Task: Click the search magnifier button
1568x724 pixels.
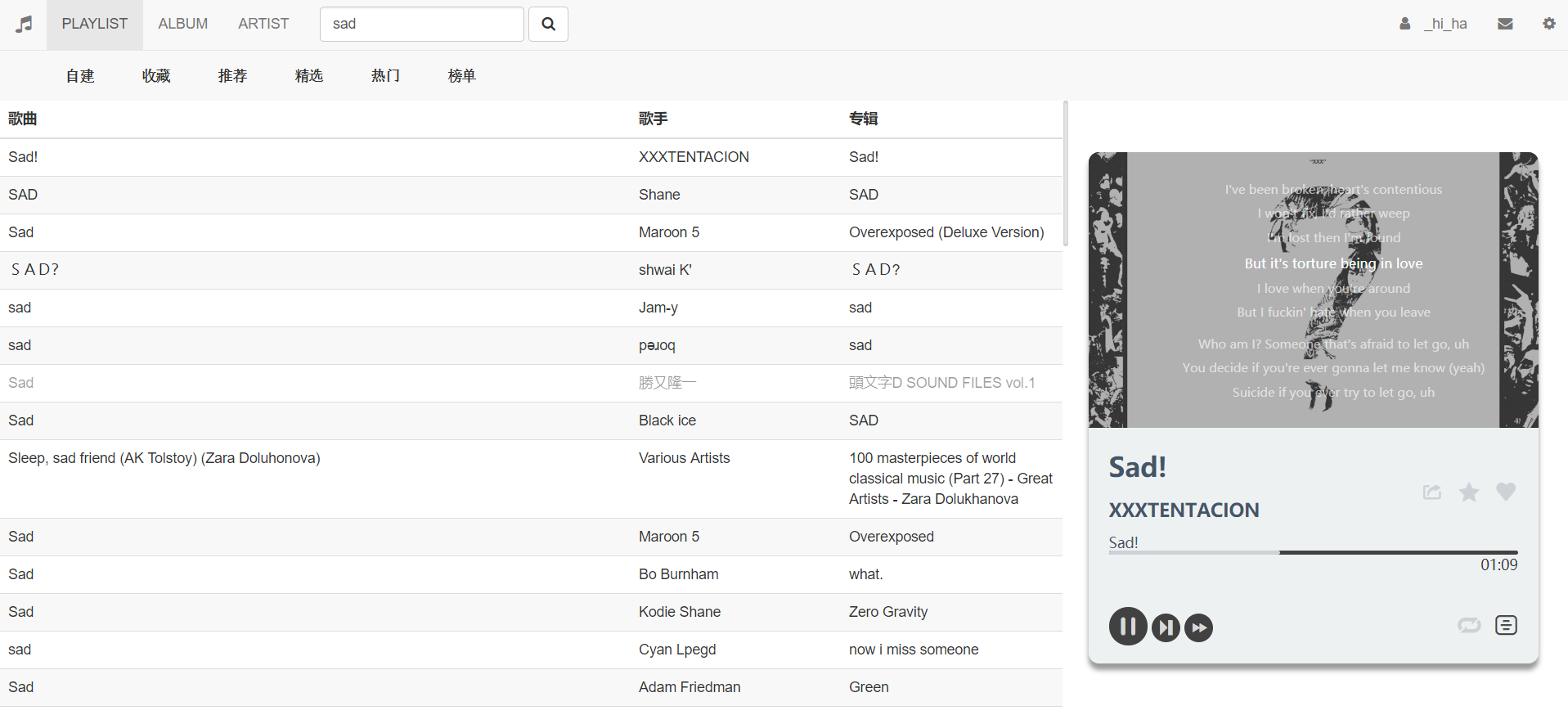Action: 548,24
